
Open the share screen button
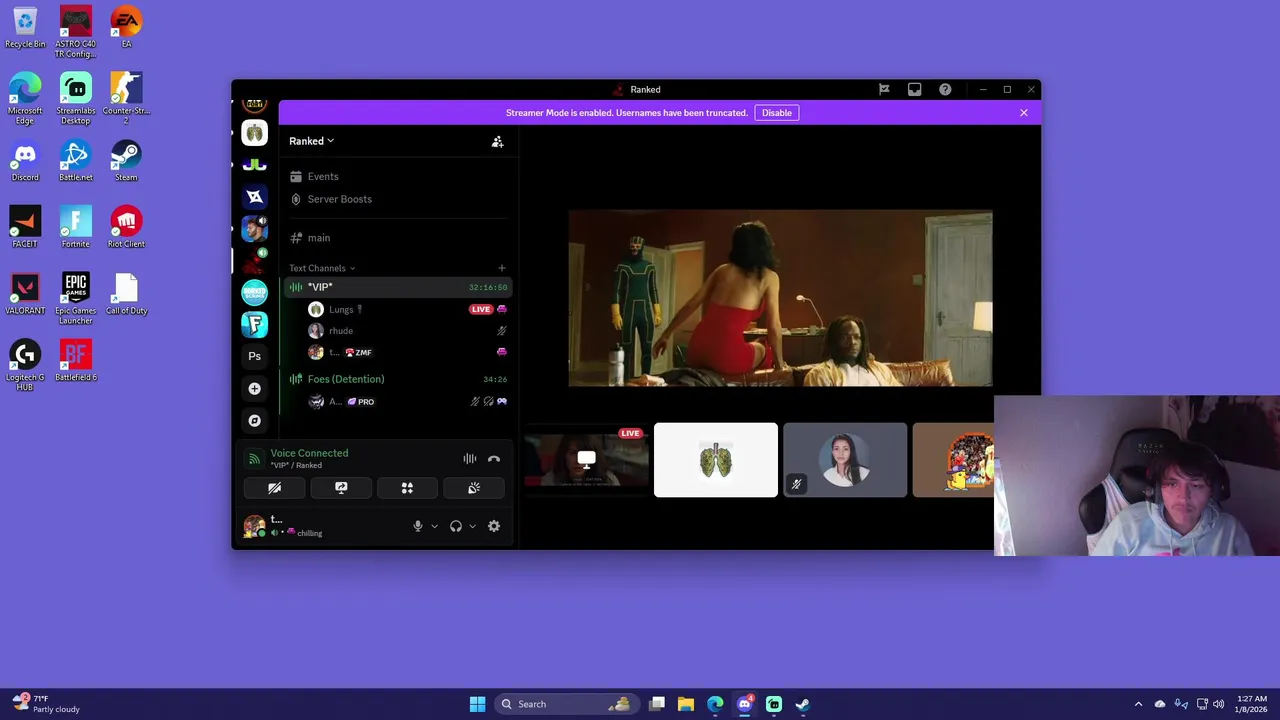pyautogui.click(x=341, y=488)
